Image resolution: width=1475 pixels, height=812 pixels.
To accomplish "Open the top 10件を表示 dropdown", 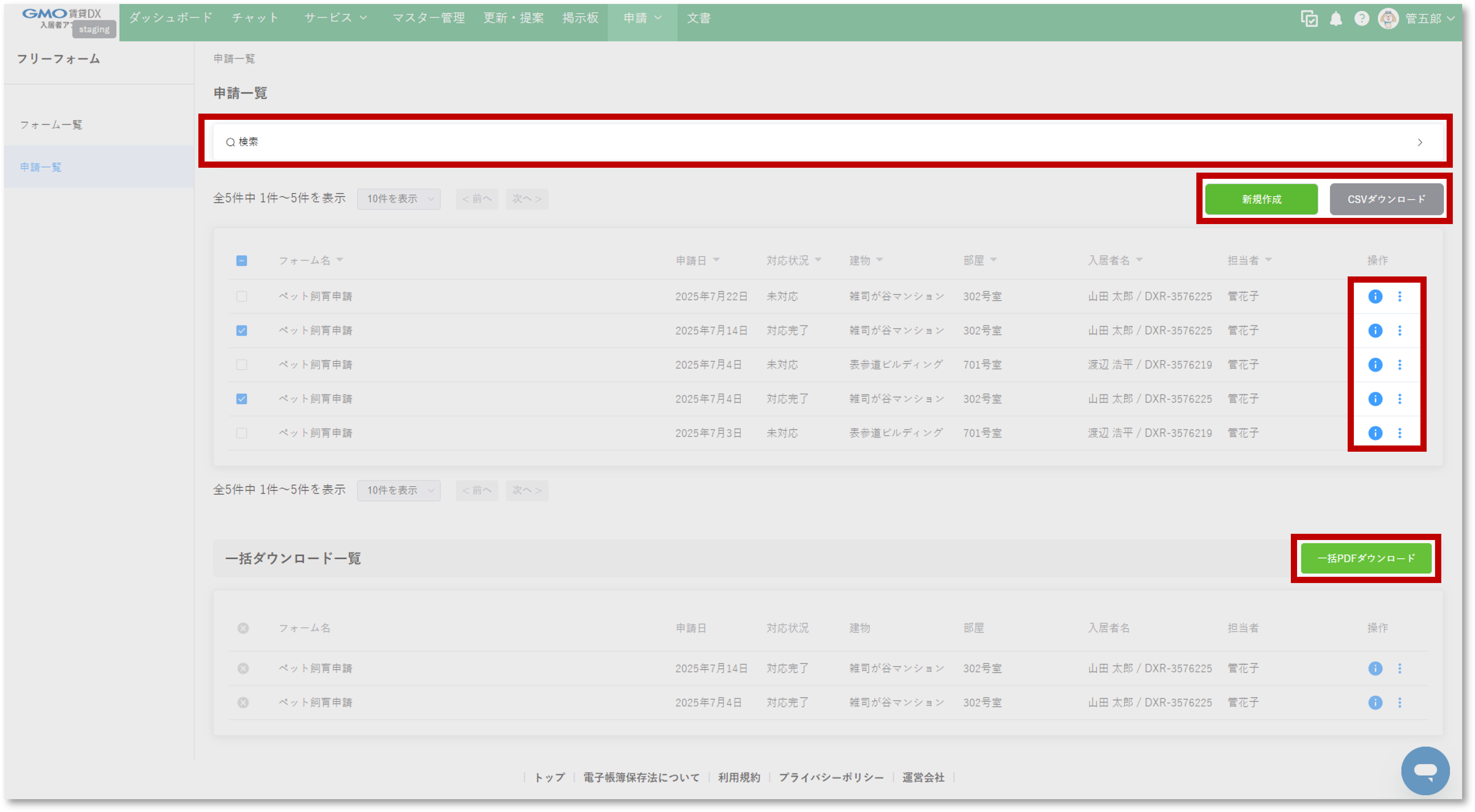I will point(398,199).
